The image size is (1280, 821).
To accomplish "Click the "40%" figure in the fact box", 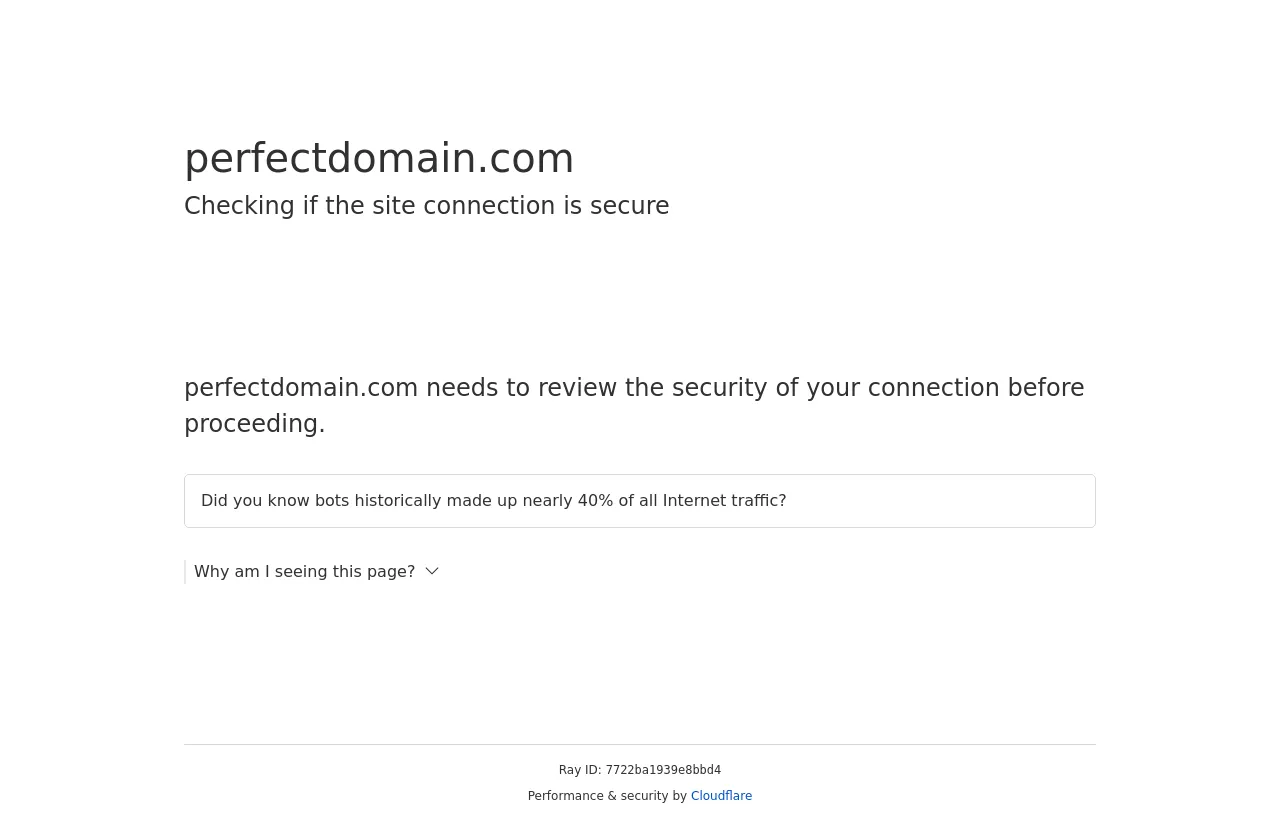I will 595,501.
